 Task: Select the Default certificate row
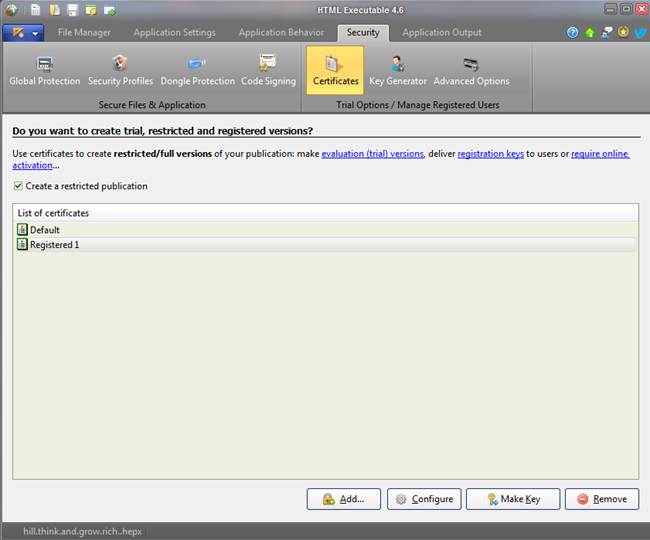[x=325, y=230]
